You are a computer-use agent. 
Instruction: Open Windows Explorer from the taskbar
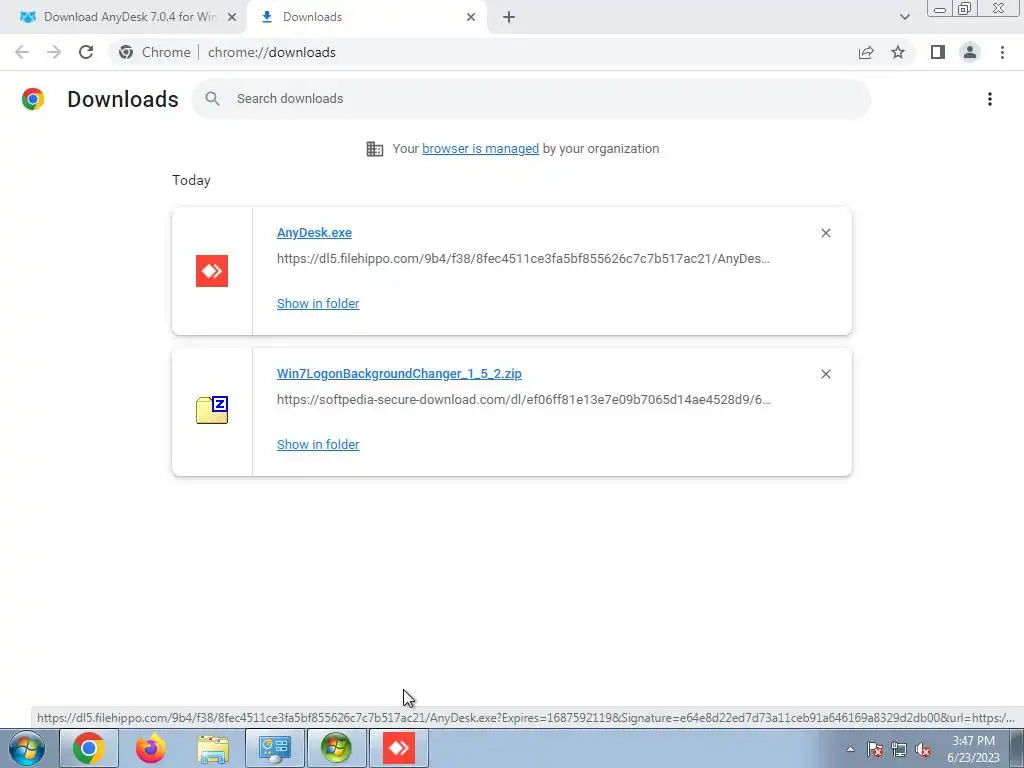pyautogui.click(x=213, y=748)
